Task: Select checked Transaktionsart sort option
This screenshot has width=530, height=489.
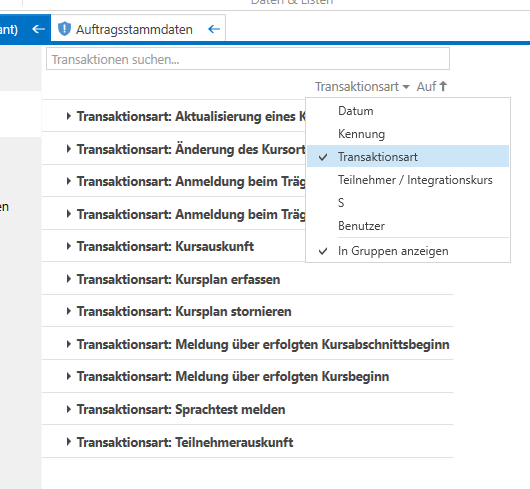Action: 408,156
